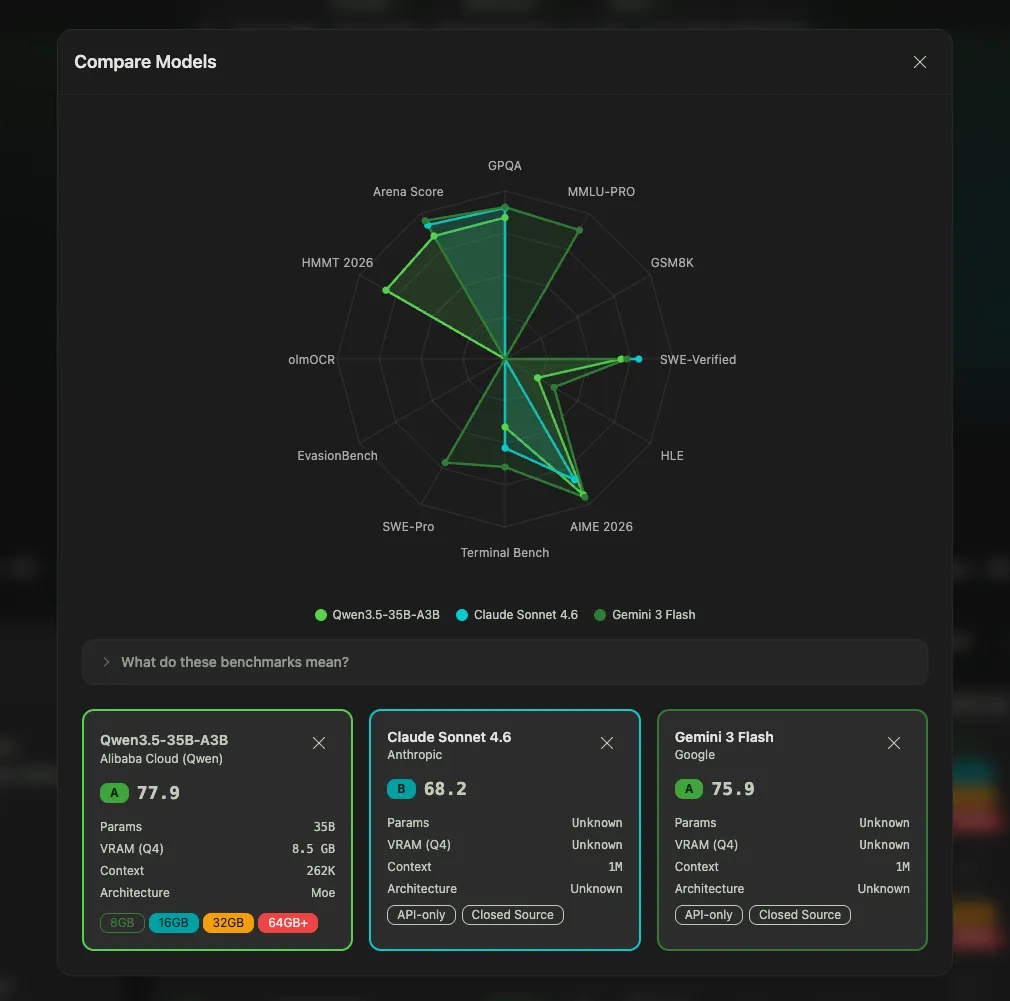This screenshot has height=1001, width=1010.
Task: Open the Closed Source tag on Gemini card
Action: 800,914
